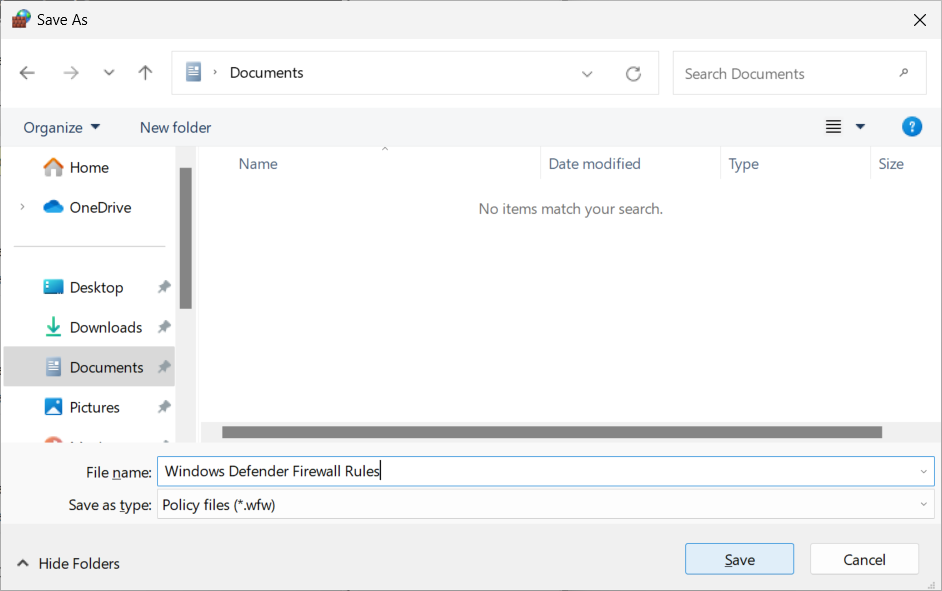The width and height of the screenshot is (942, 591).
Task: Click the search magnifier icon
Action: tap(904, 73)
